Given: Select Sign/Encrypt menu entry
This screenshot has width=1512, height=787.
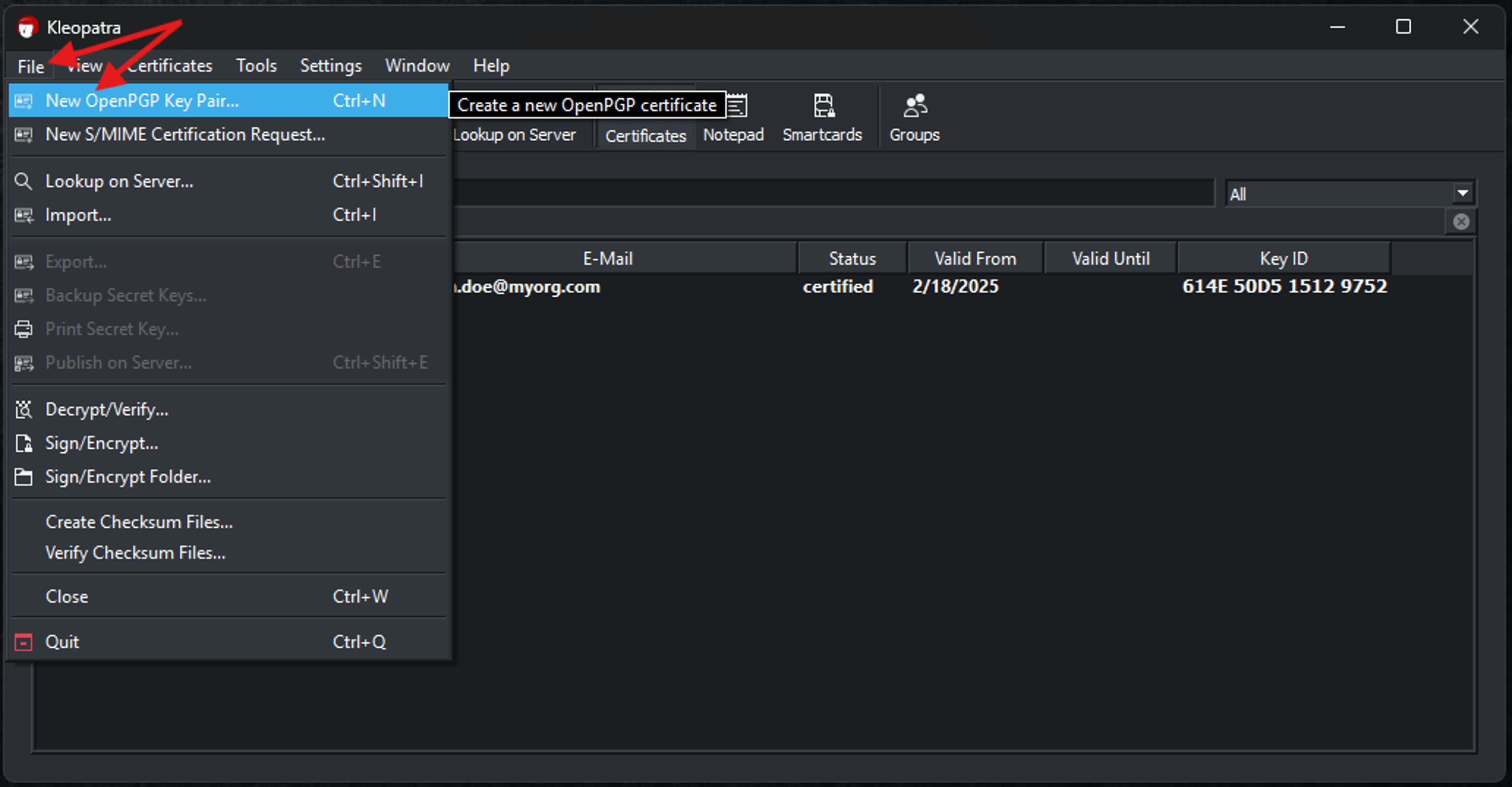Looking at the screenshot, I should coord(229,444).
